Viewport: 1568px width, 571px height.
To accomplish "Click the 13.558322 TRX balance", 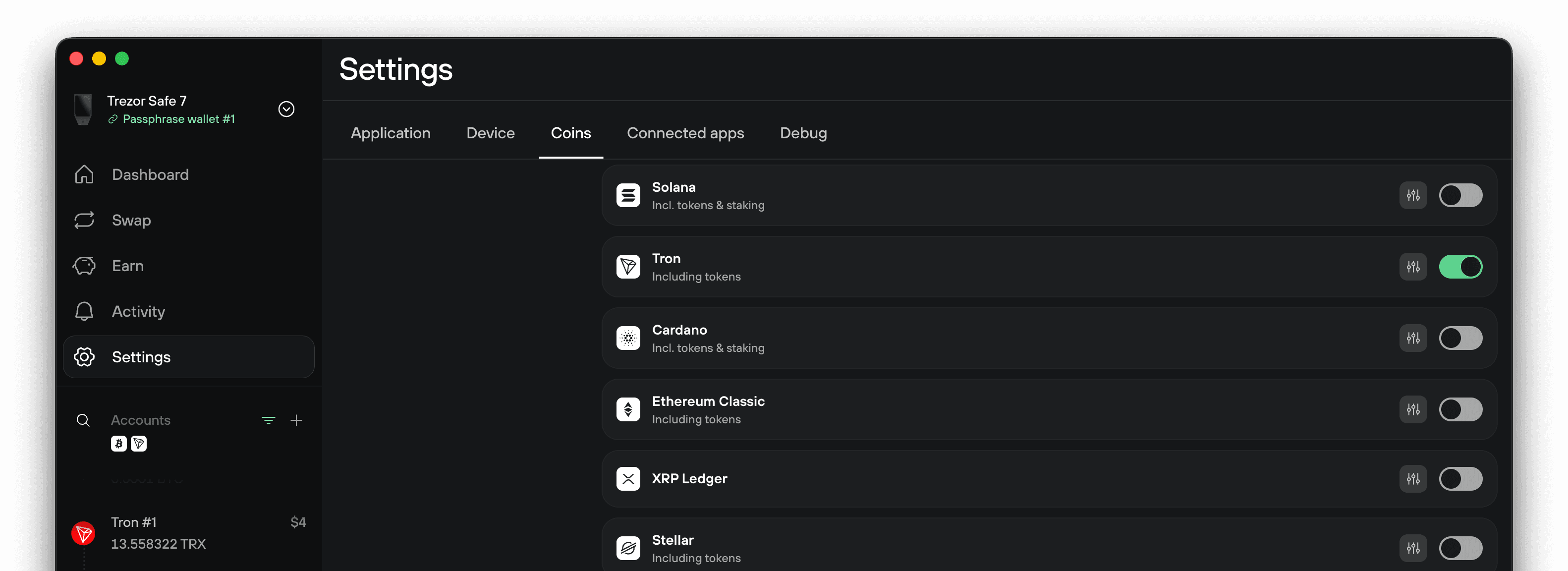I will [158, 544].
